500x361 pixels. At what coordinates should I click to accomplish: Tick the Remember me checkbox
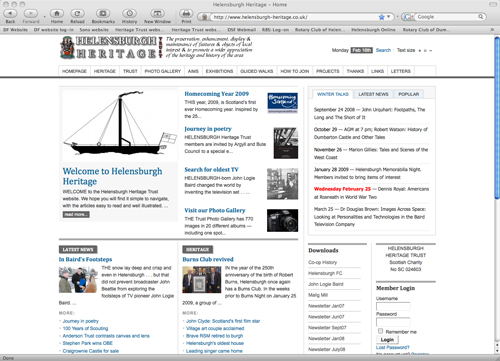[x=380, y=331]
